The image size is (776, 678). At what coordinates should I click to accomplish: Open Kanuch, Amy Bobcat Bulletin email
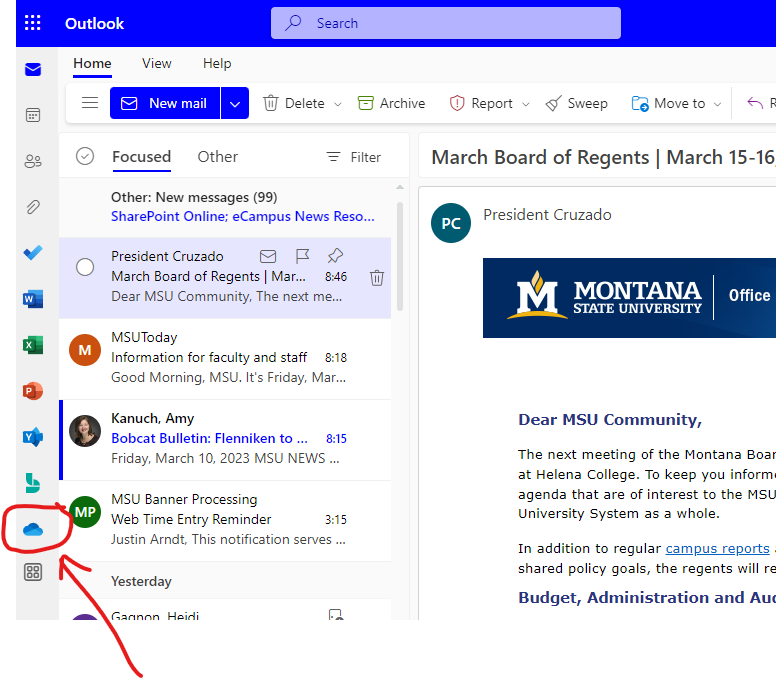pyautogui.click(x=225, y=439)
